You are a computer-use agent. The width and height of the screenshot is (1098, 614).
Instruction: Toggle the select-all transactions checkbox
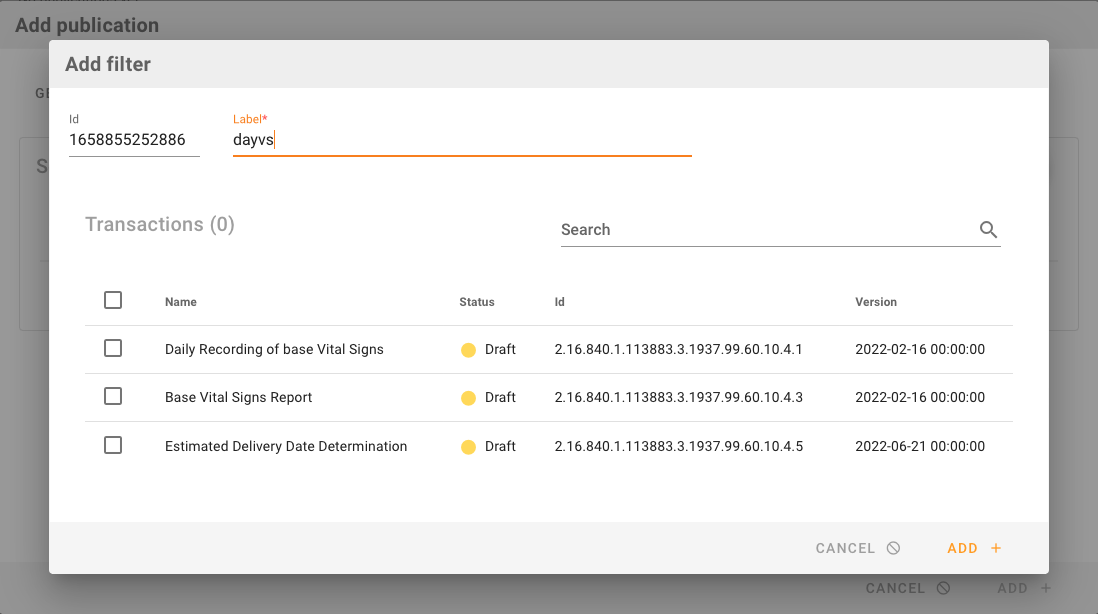click(x=113, y=300)
